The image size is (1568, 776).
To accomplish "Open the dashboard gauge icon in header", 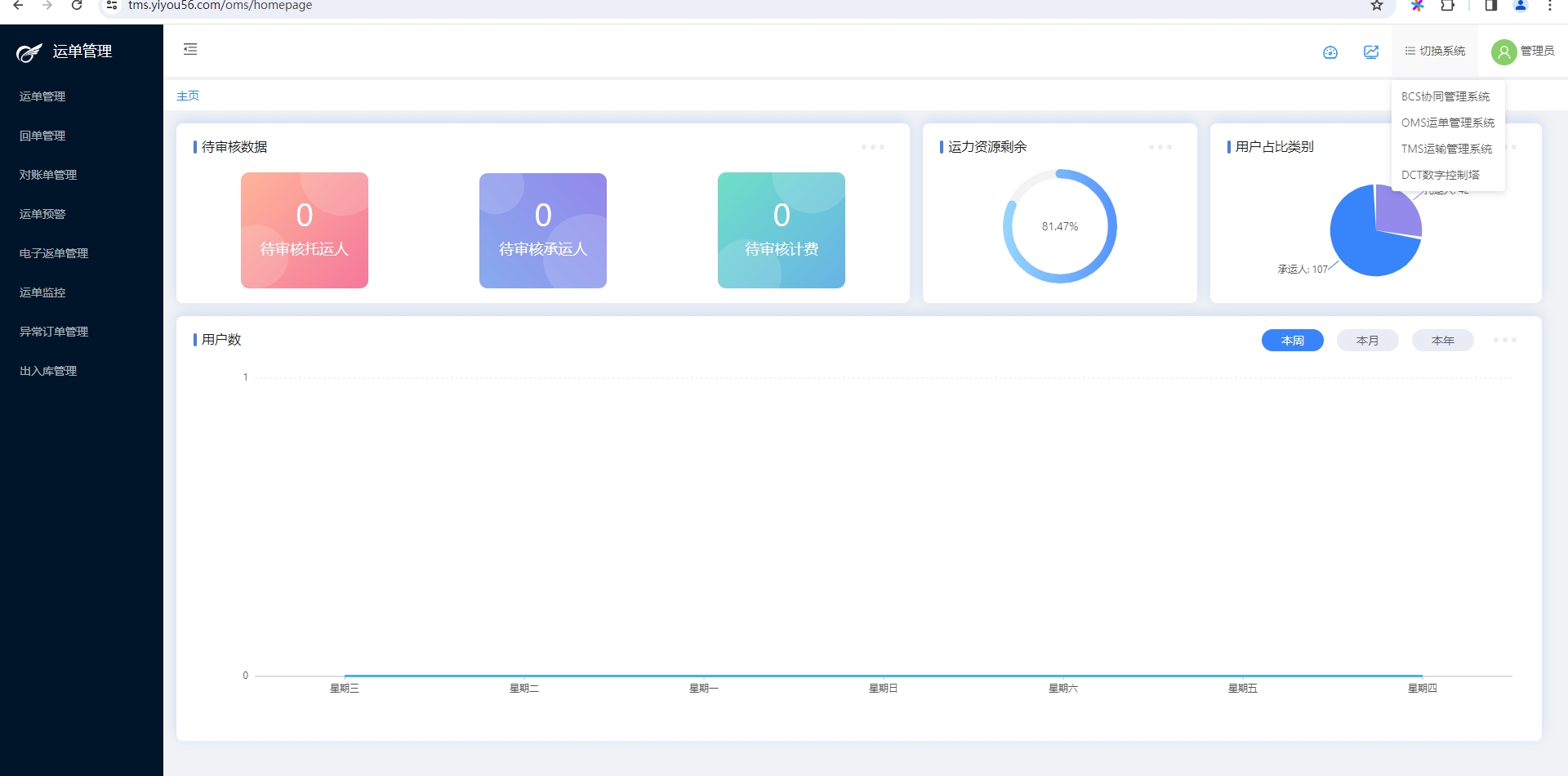I will click(x=1330, y=52).
